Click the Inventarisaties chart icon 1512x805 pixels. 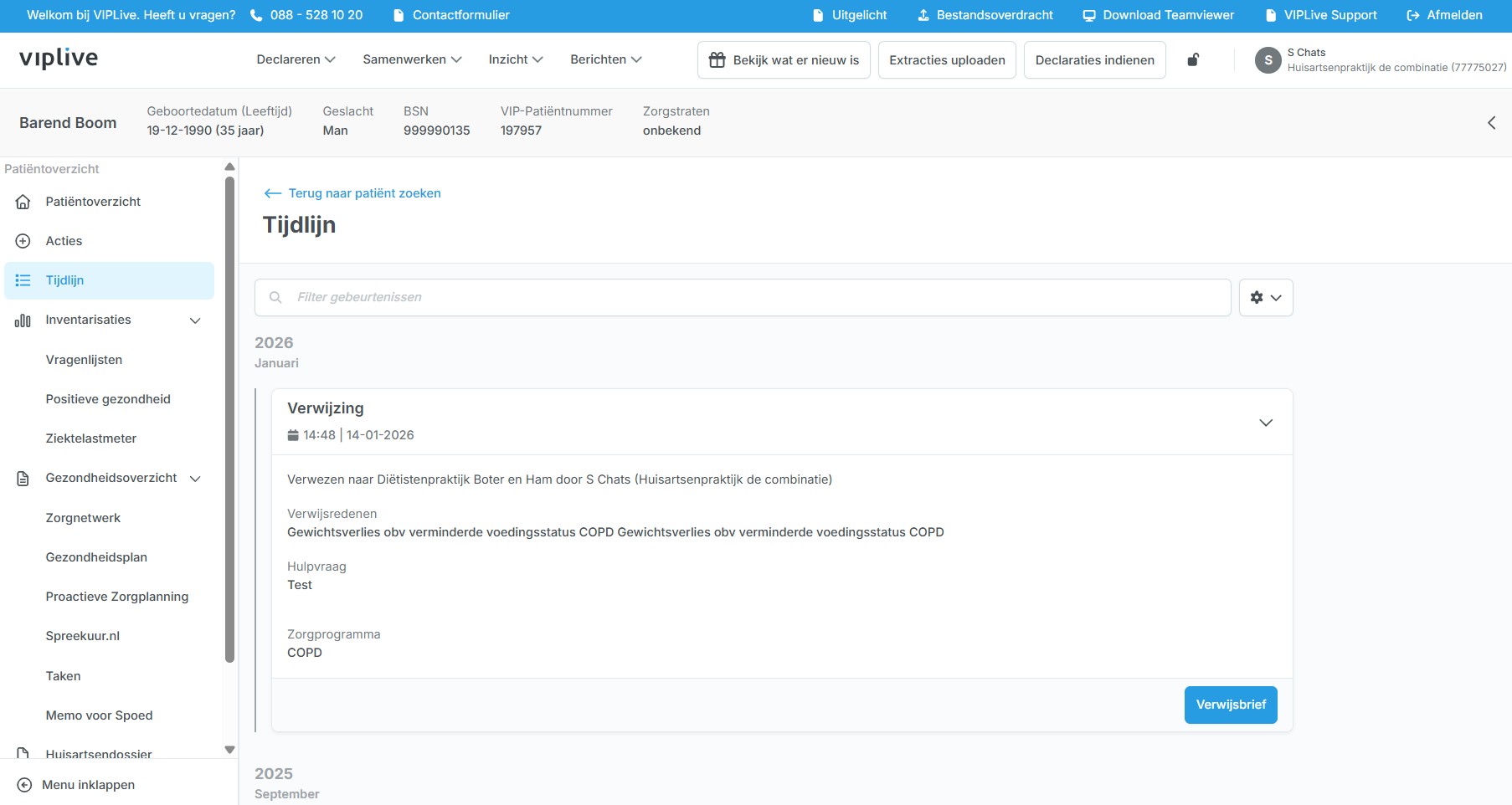click(x=23, y=320)
